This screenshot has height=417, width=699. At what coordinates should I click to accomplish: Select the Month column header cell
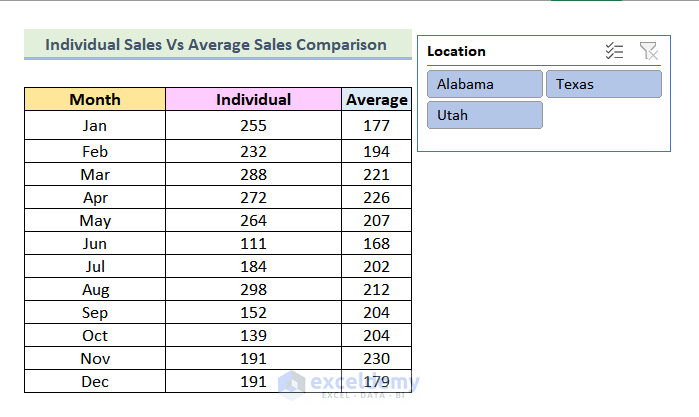click(95, 99)
